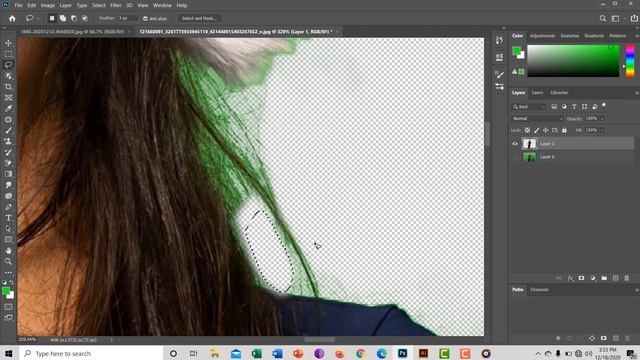Switch to the Channels tab
This screenshot has height=360, width=640.
click(x=539, y=290)
